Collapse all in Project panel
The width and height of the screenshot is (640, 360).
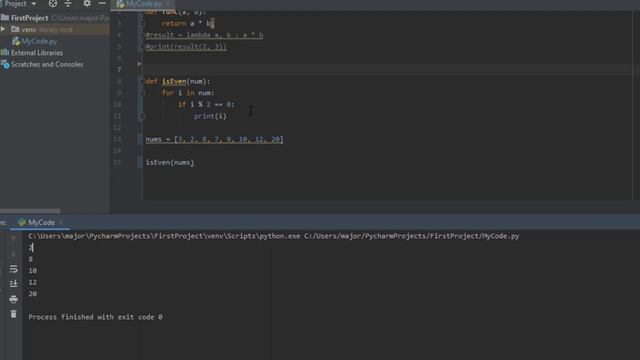tap(68, 4)
